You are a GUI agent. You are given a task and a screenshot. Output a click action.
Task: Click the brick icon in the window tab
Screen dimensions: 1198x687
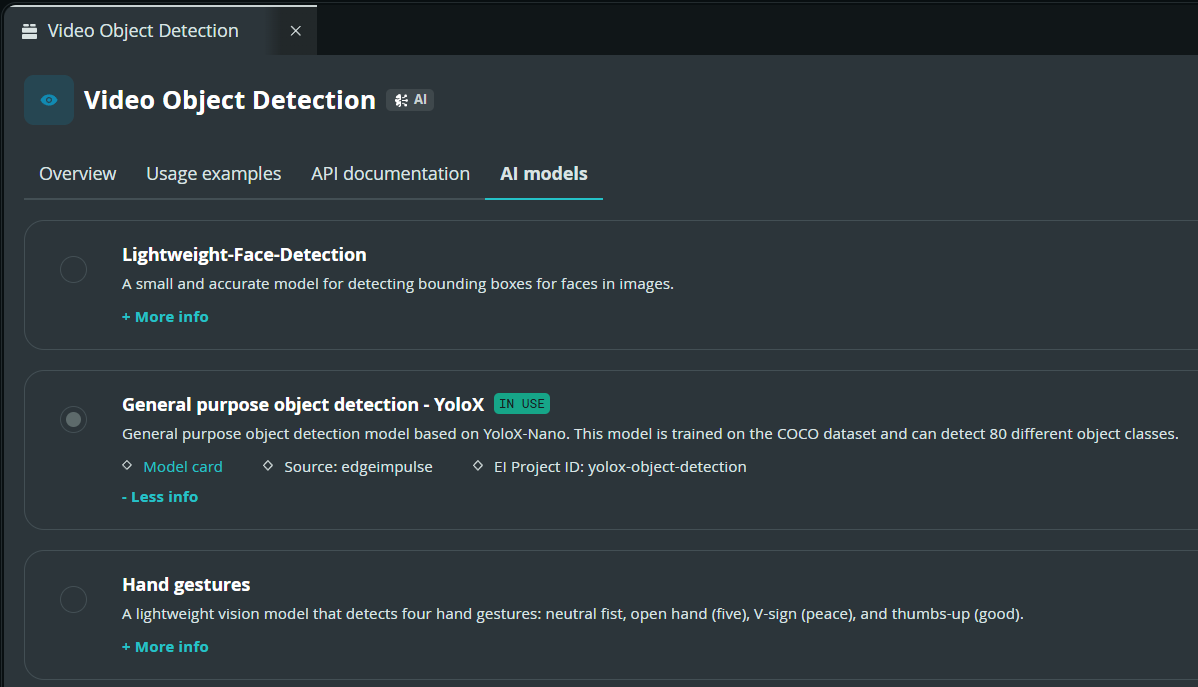point(29,31)
